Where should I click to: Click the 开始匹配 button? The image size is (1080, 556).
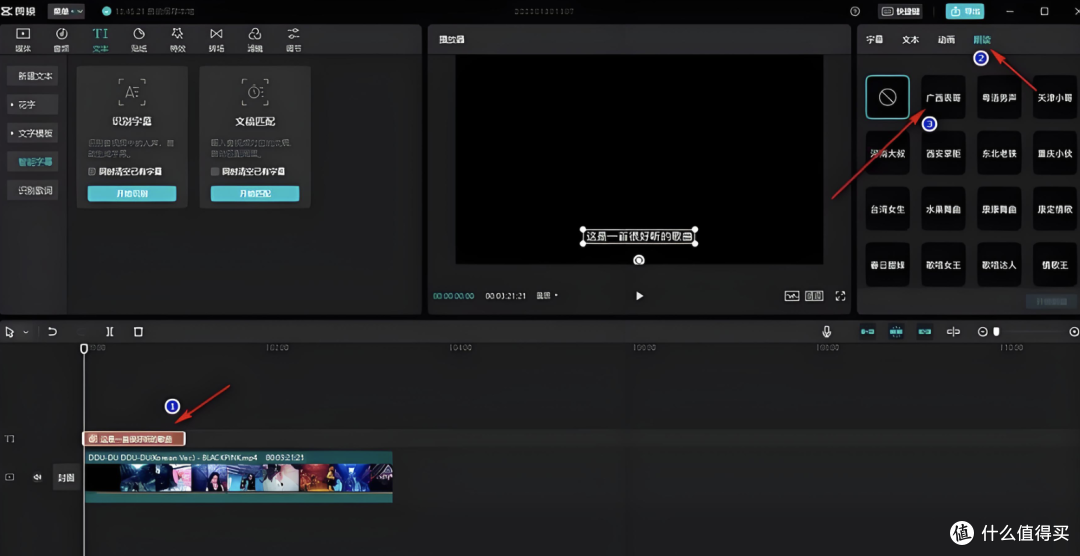click(255, 194)
